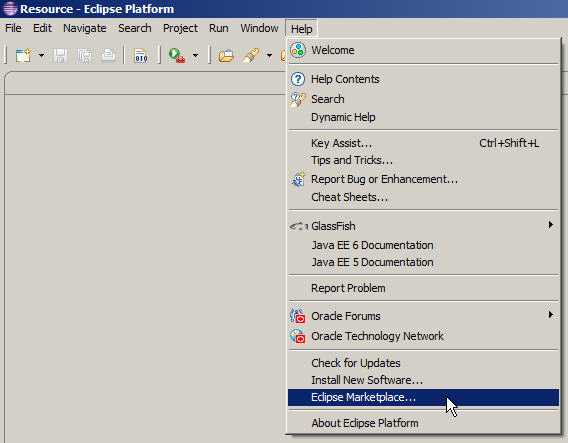Open Oracle Technology Network
Viewport: 568px width, 443px height.
(423, 336)
